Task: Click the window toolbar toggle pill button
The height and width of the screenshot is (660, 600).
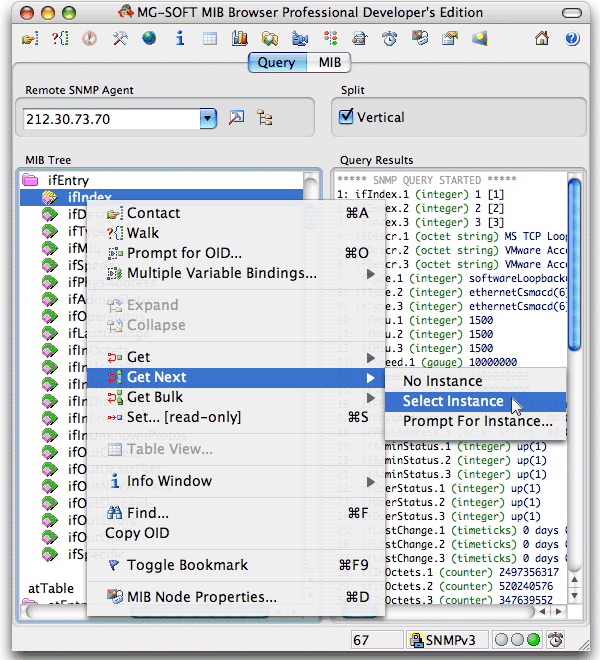Action: pos(571,13)
